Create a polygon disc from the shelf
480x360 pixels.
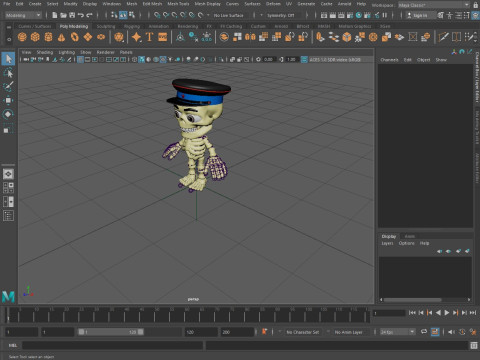101,37
